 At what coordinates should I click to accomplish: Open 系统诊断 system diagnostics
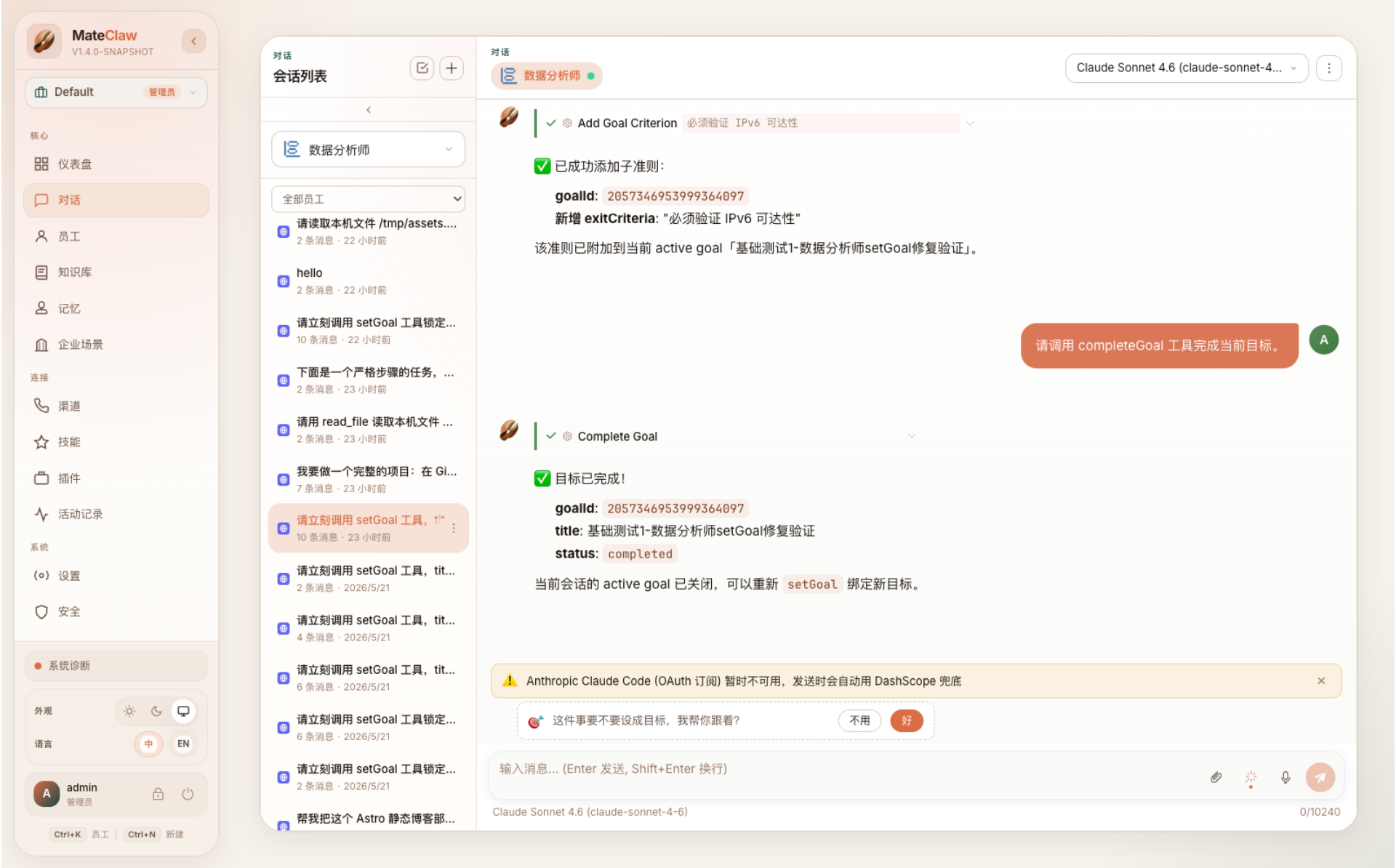point(116,666)
